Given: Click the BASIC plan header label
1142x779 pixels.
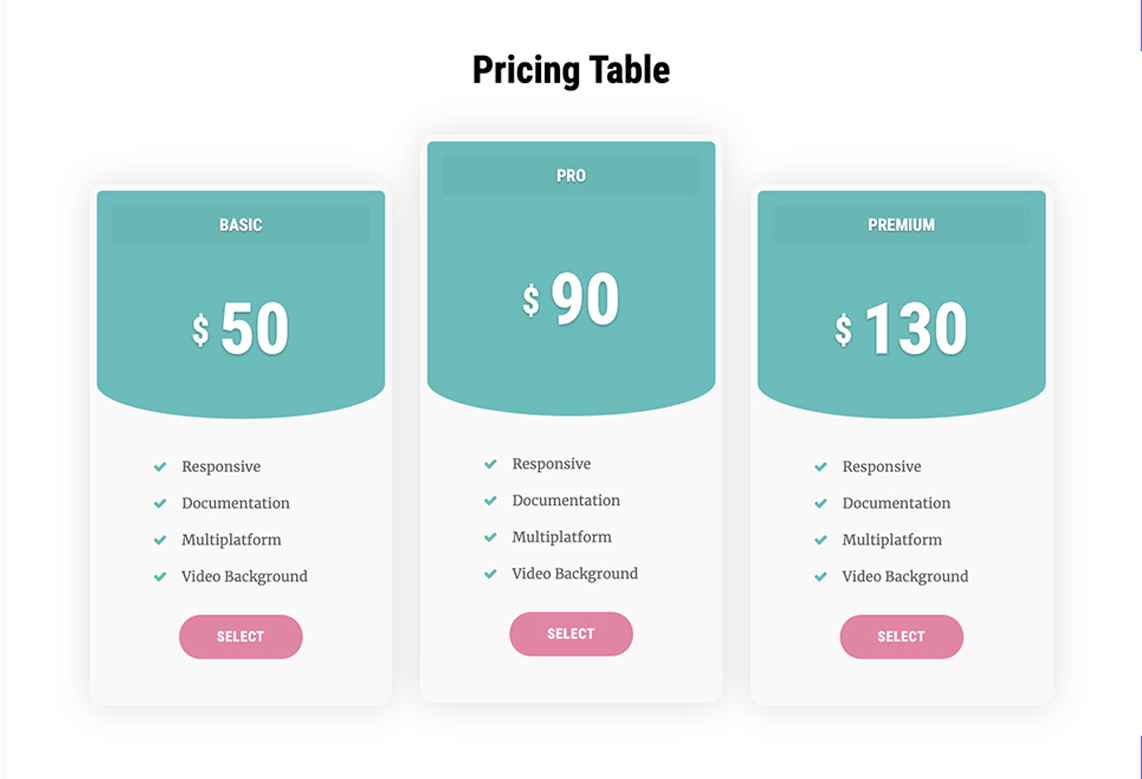Looking at the screenshot, I should tap(241, 225).
